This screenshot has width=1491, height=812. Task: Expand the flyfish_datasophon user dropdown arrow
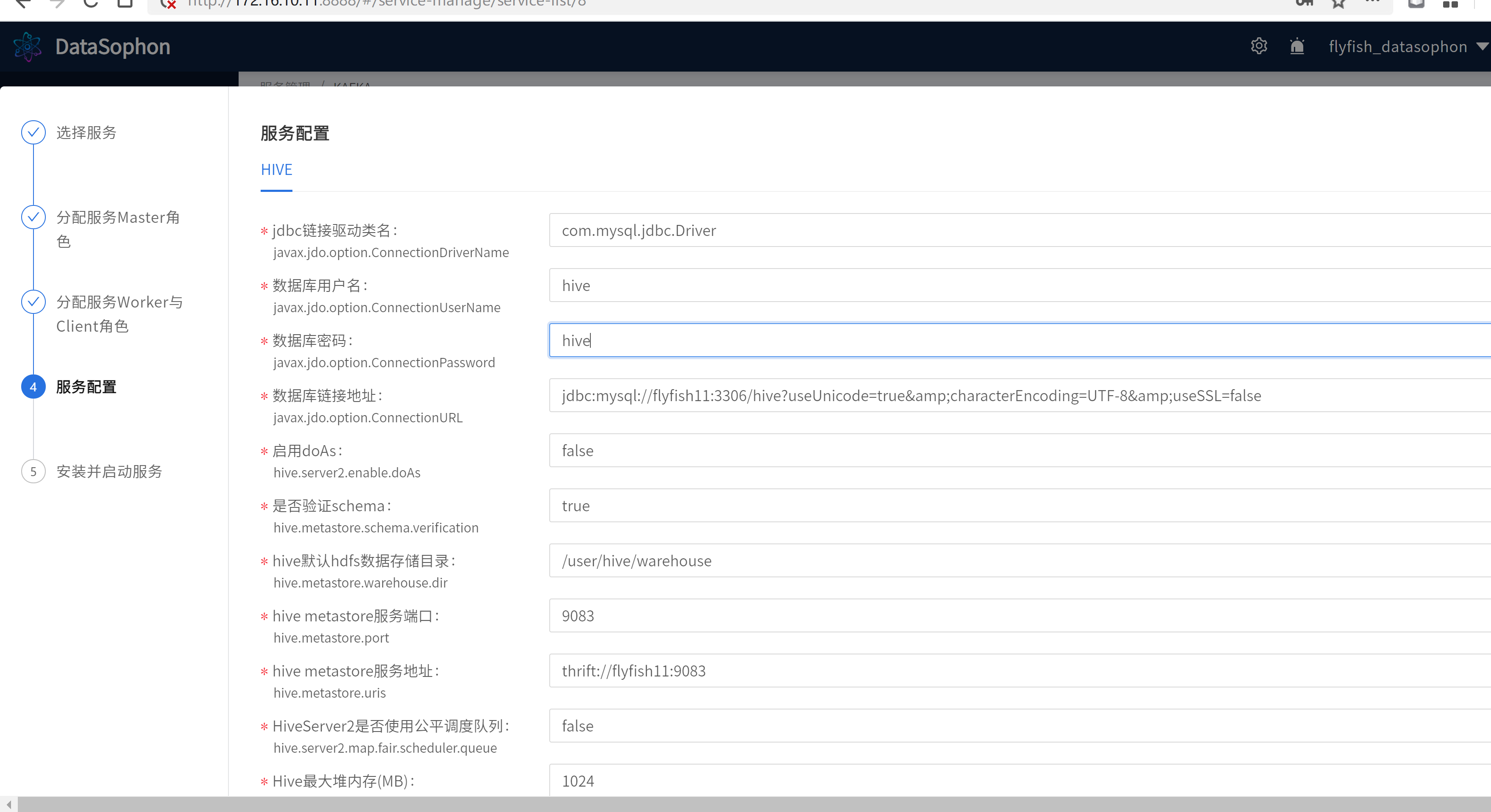(1482, 46)
